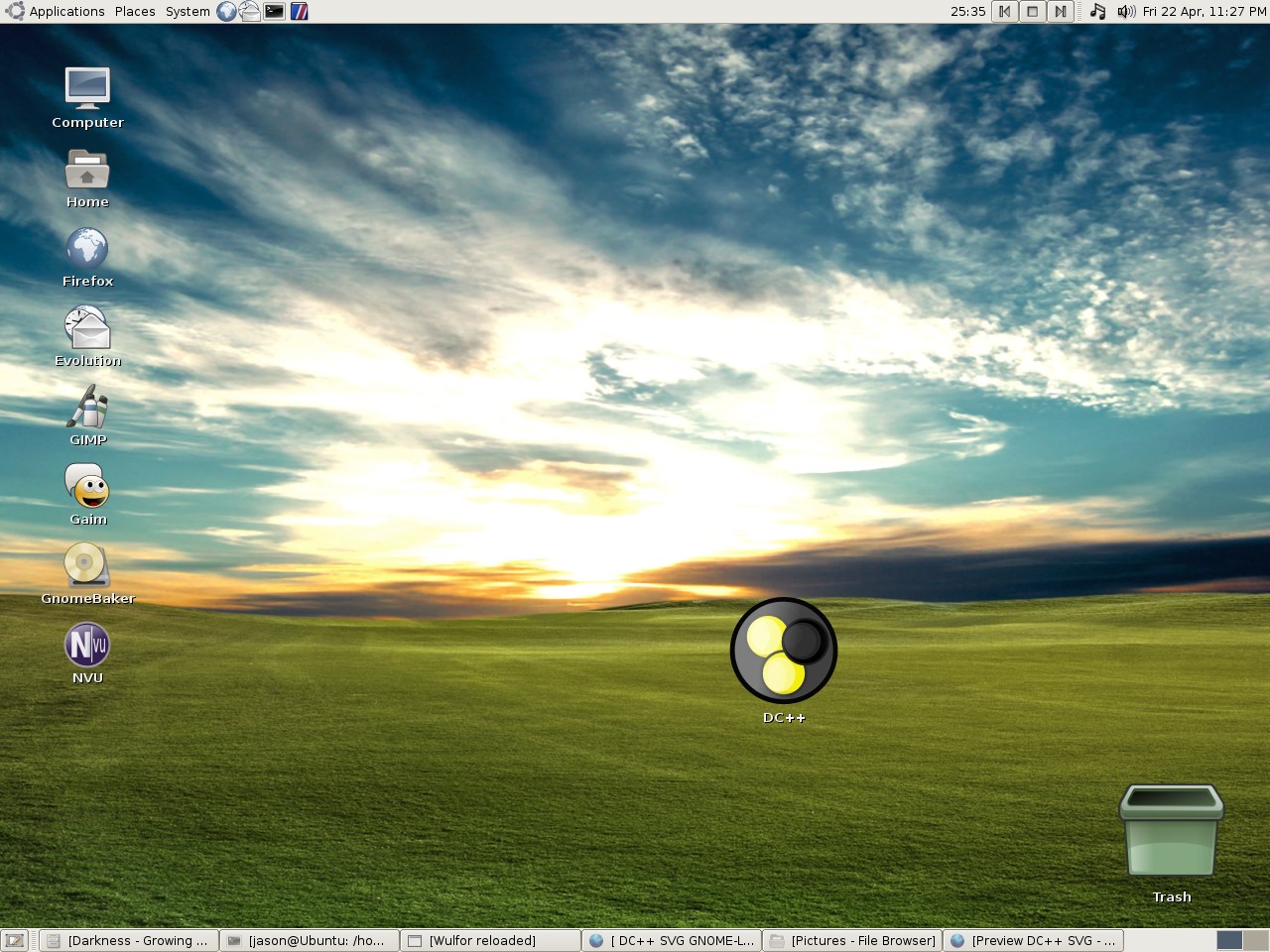Launch Evolution mail from top panel envelope icon

pyautogui.click(x=249, y=12)
